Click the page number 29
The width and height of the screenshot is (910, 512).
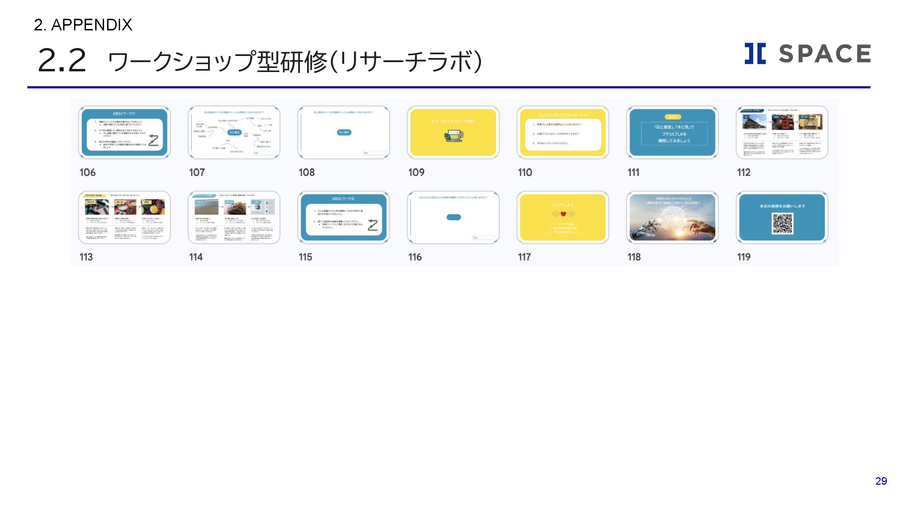pos(880,482)
